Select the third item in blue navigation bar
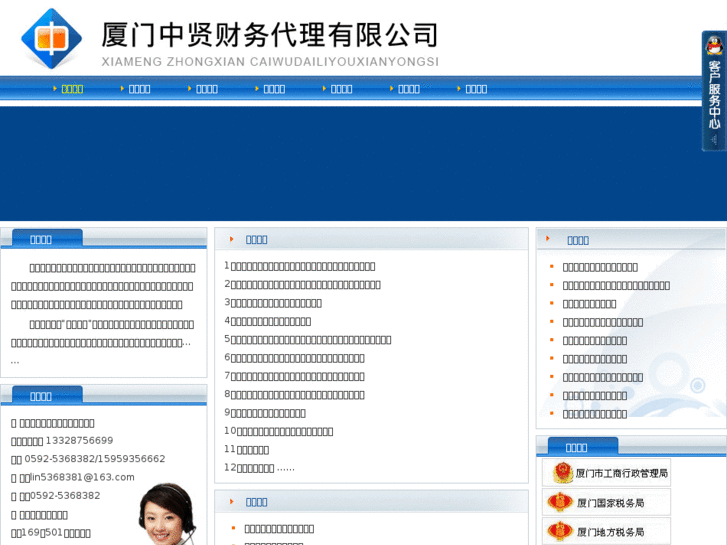 point(207,89)
